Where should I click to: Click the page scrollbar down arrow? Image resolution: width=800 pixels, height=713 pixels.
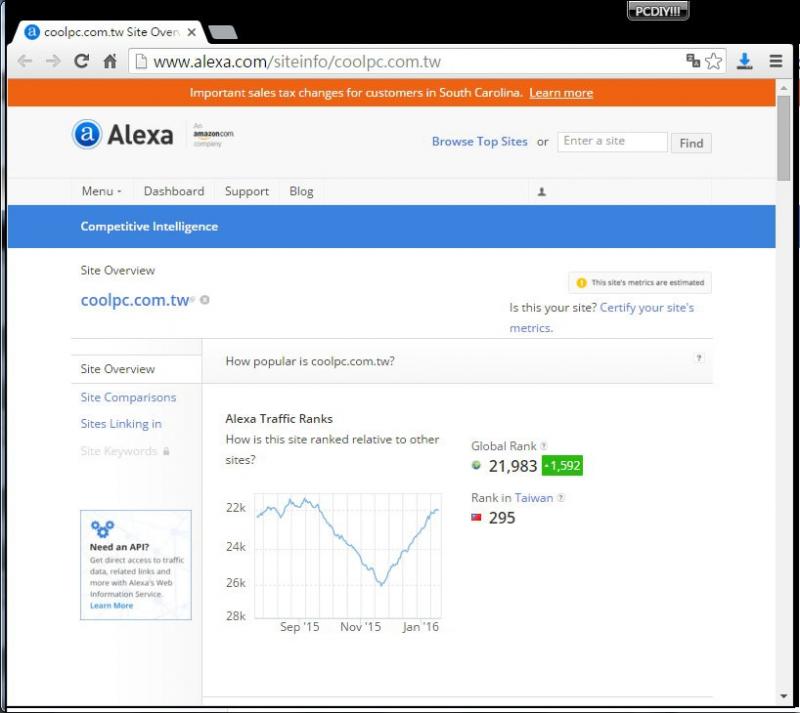coord(784,696)
